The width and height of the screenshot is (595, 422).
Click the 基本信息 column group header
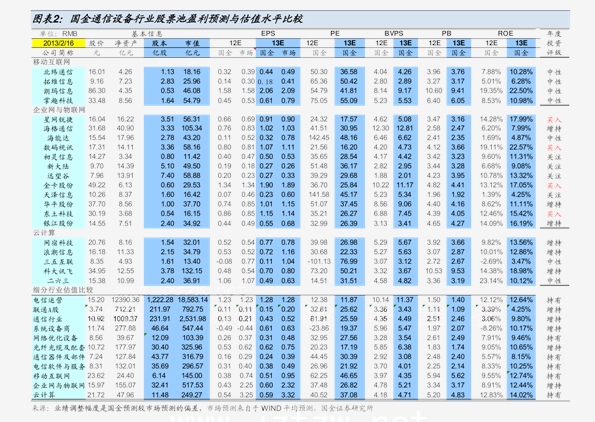(147, 34)
